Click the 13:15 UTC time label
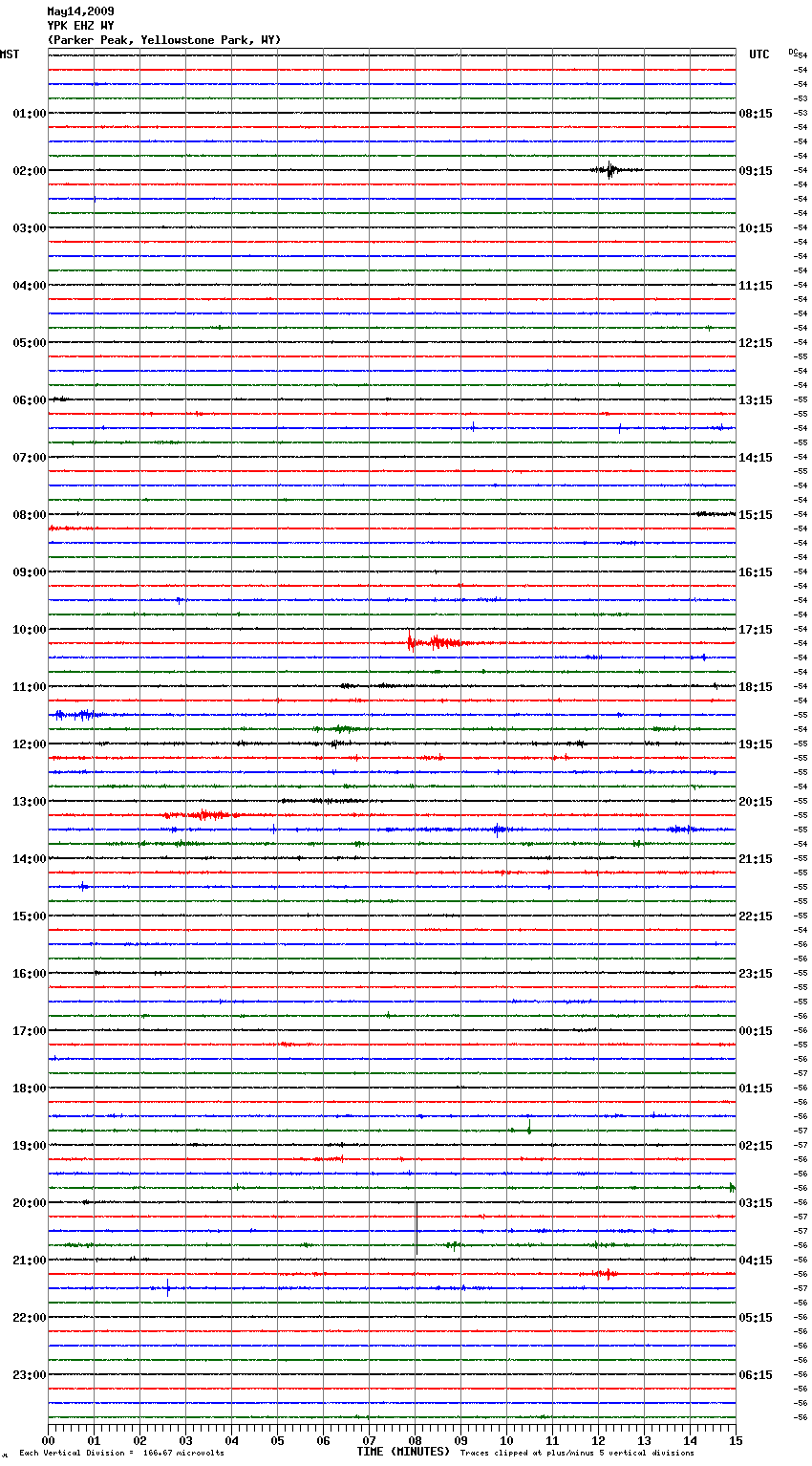The height and width of the screenshot is (1466, 812). [x=756, y=400]
